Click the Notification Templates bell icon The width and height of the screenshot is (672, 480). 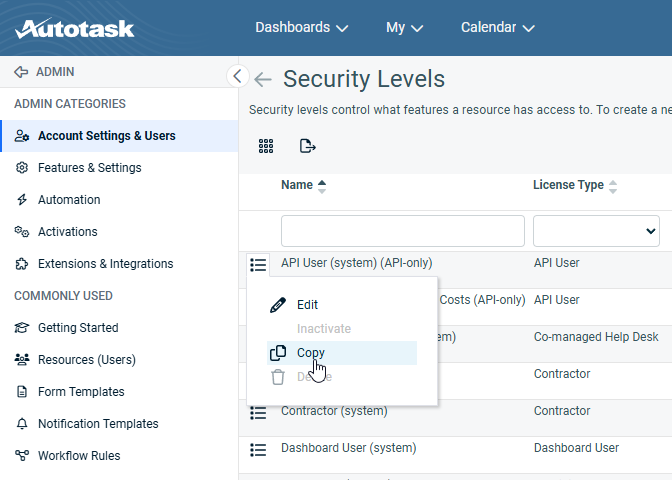click(22, 424)
